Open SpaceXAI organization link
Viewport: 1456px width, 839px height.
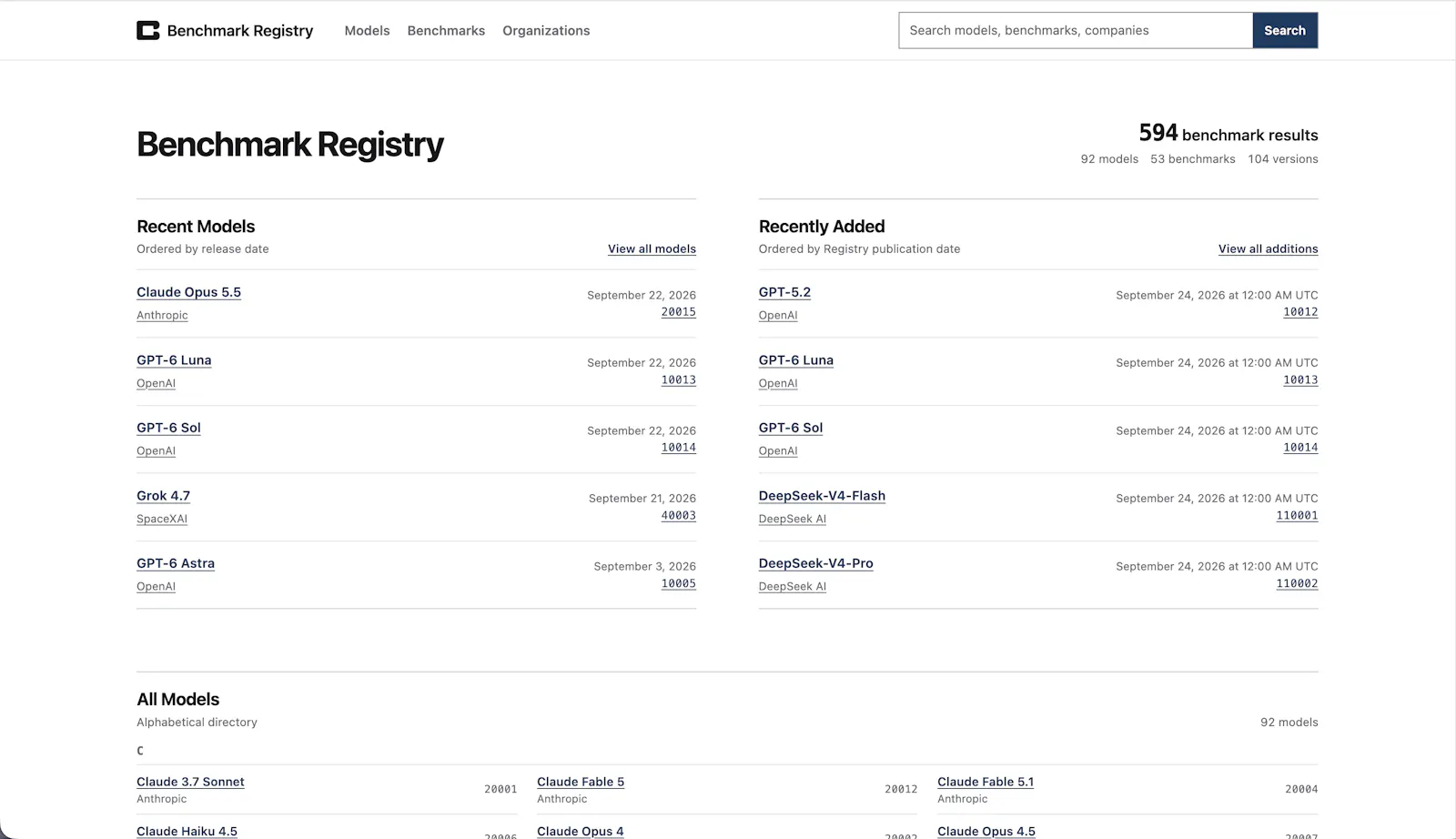[x=162, y=519]
